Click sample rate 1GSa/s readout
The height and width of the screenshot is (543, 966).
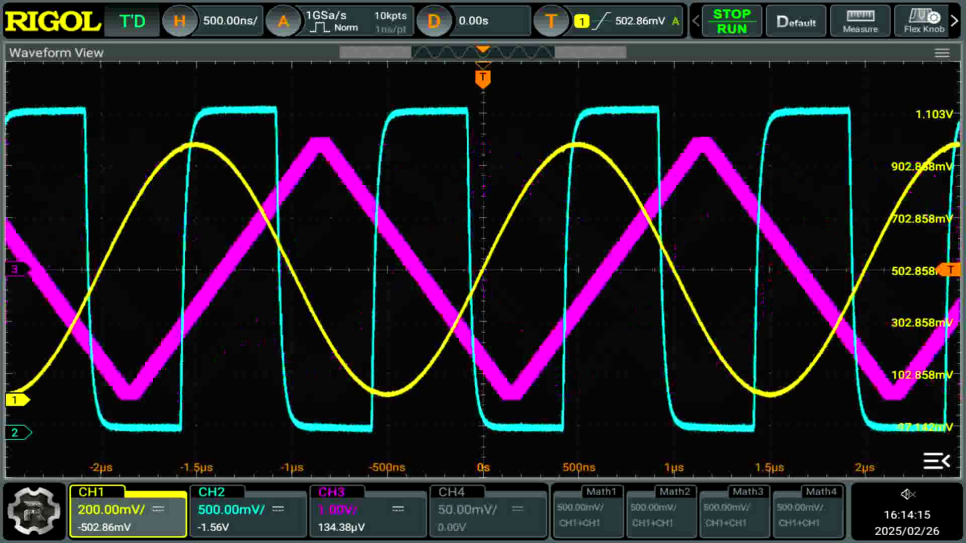tap(326, 15)
